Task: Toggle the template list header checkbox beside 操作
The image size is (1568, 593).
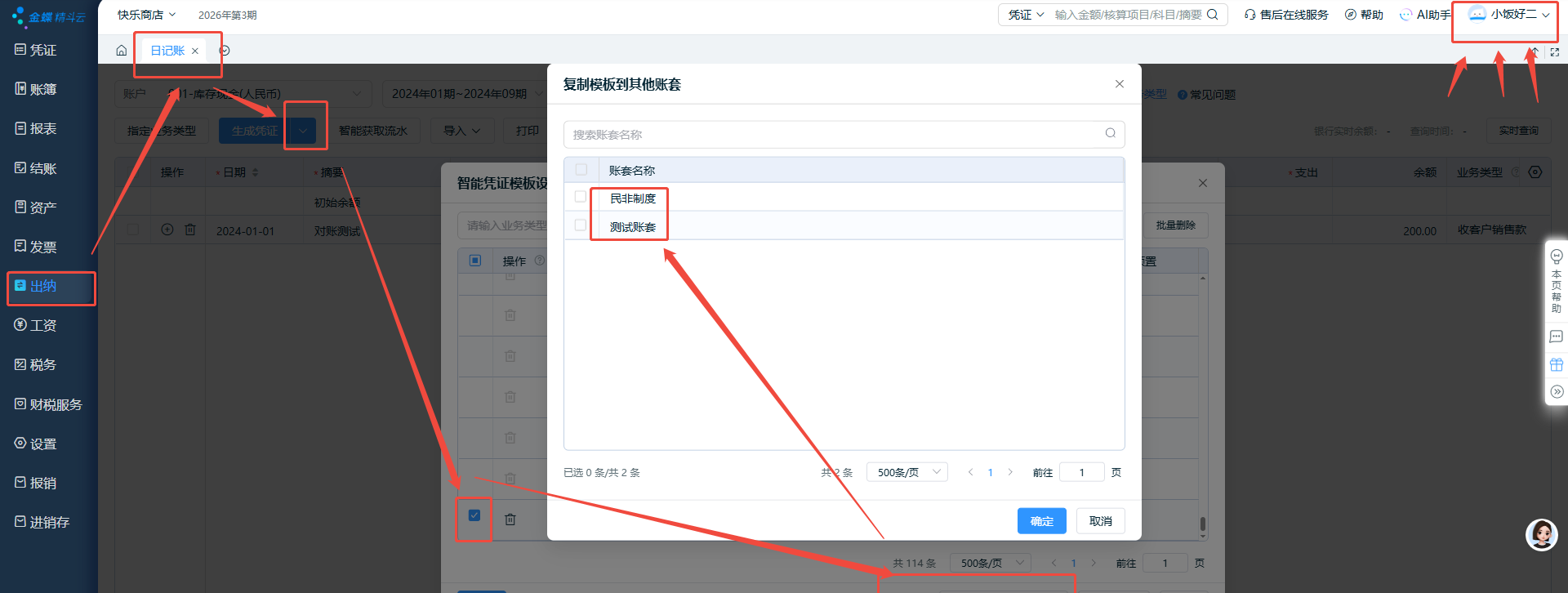Action: tap(475, 261)
